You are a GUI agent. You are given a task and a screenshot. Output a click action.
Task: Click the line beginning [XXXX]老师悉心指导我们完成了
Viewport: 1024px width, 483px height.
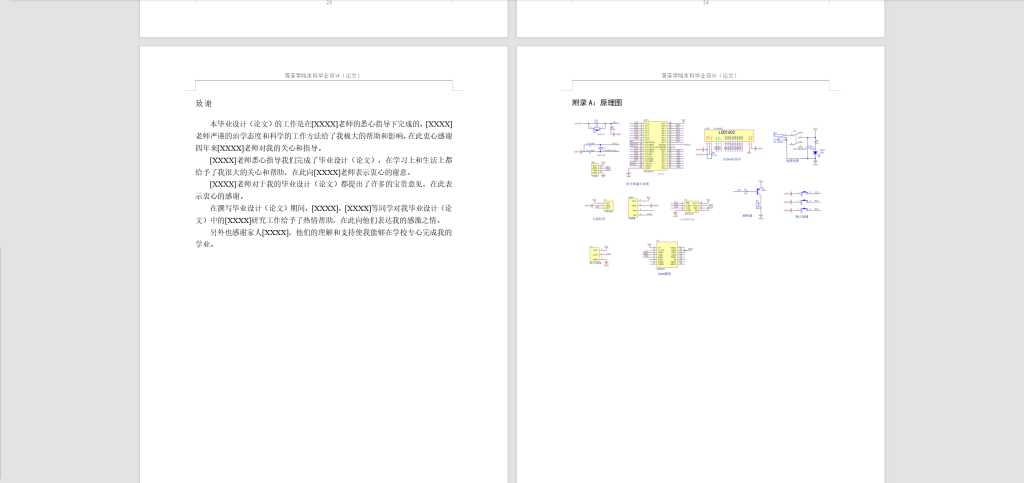point(331,160)
